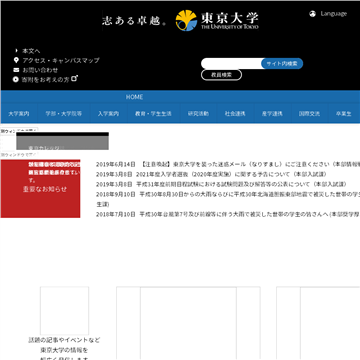
Task: Select the HOME navigation item
Action: (x=134, y=97)
